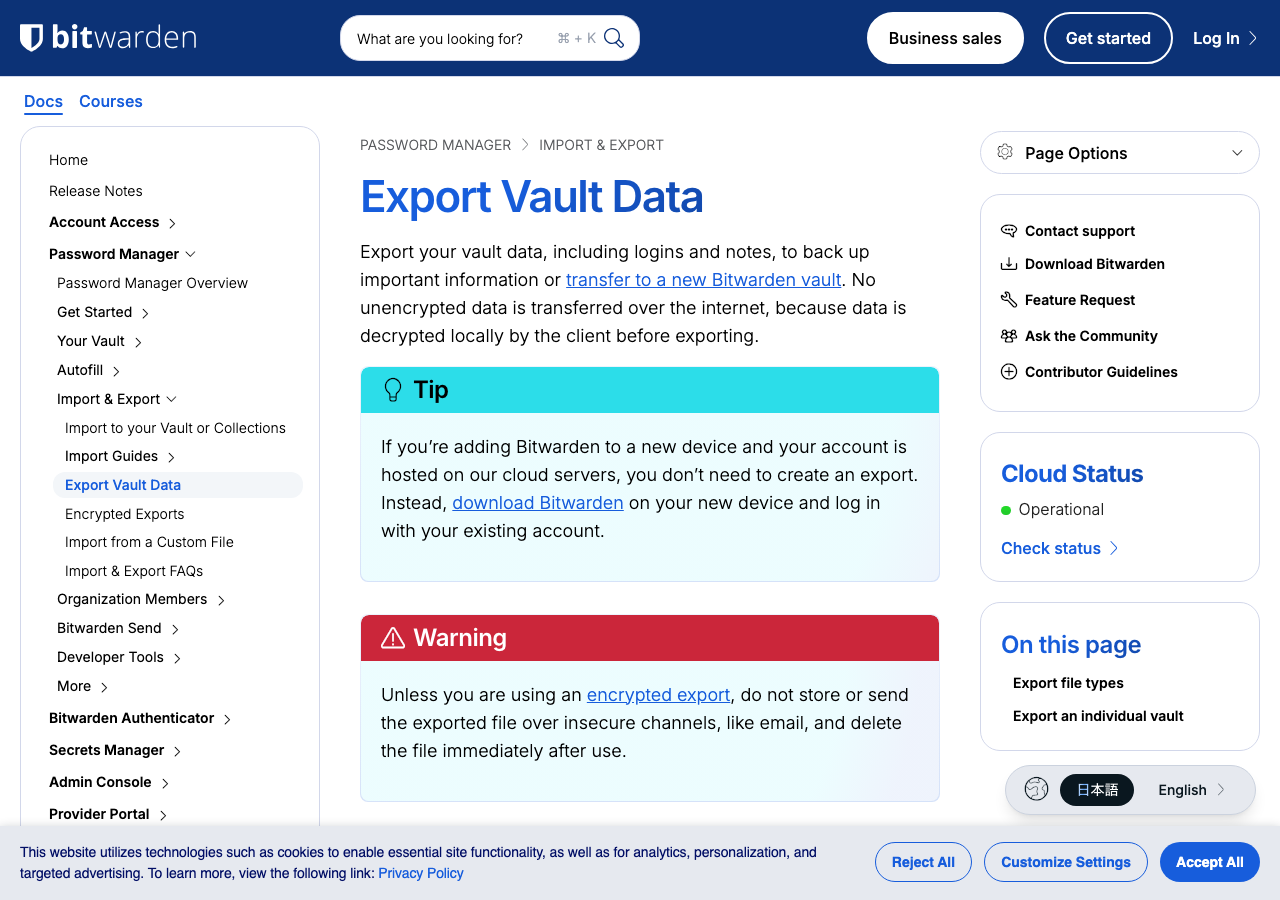Click the Bitwarden shield logo

pos(32,38)
